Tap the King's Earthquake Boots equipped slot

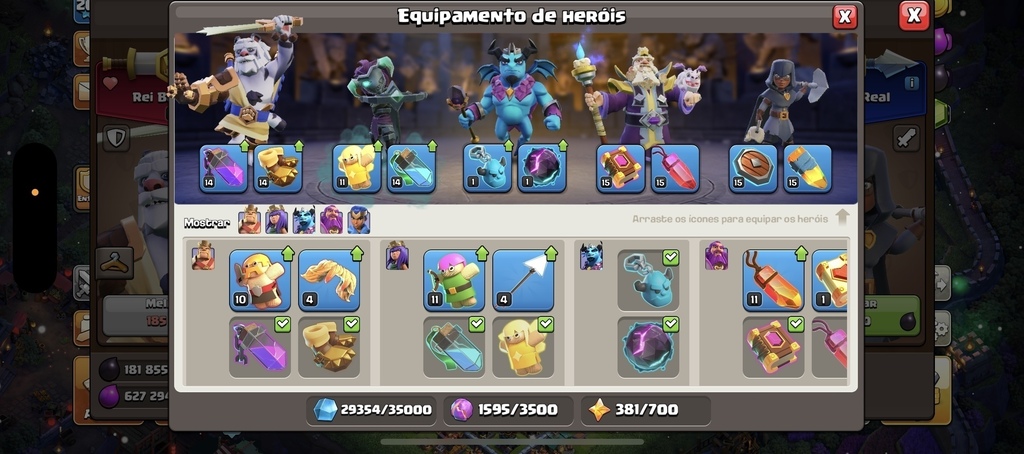pos(278,169)
